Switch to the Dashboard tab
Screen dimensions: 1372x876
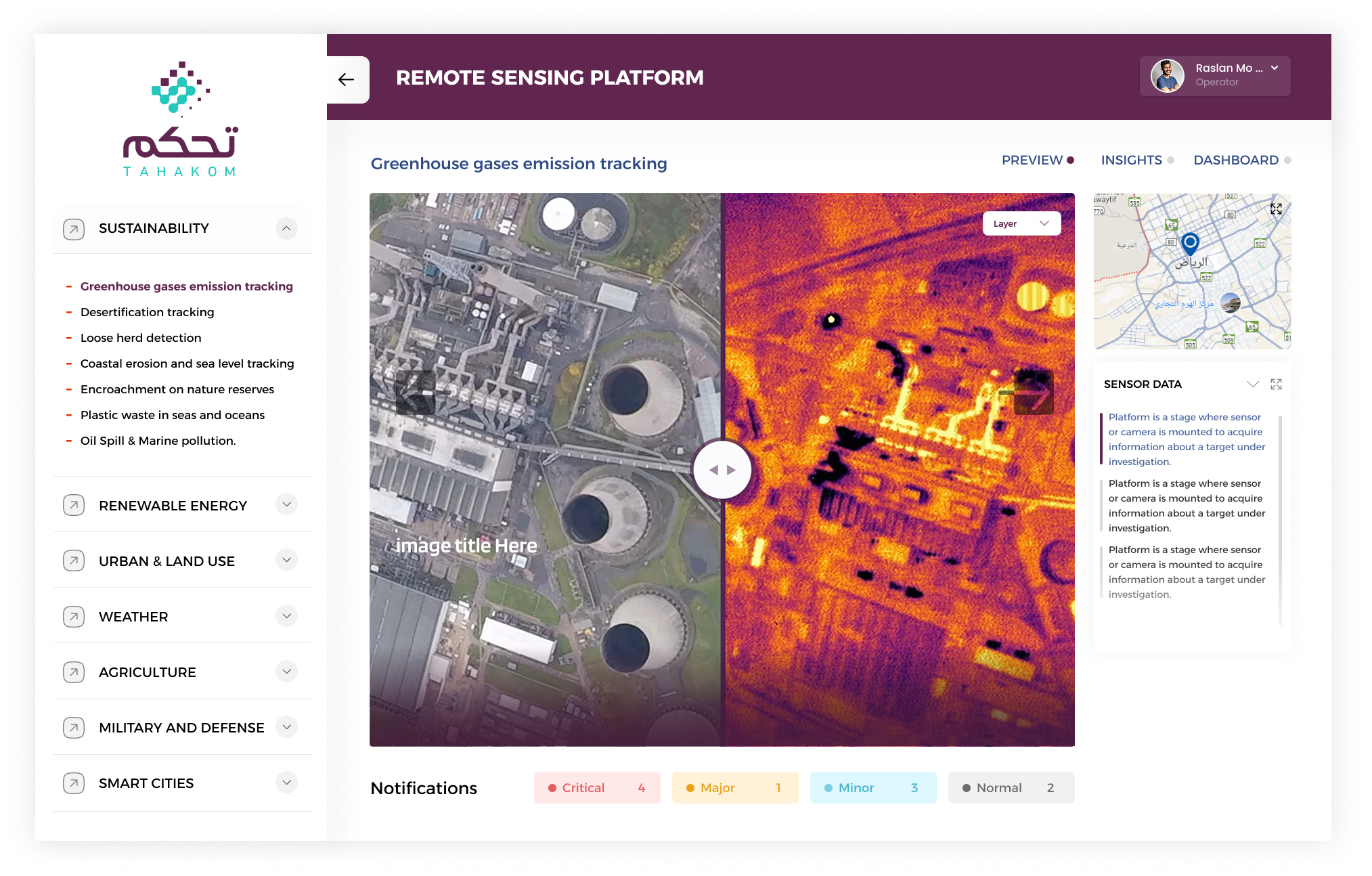coord(1242,160)
